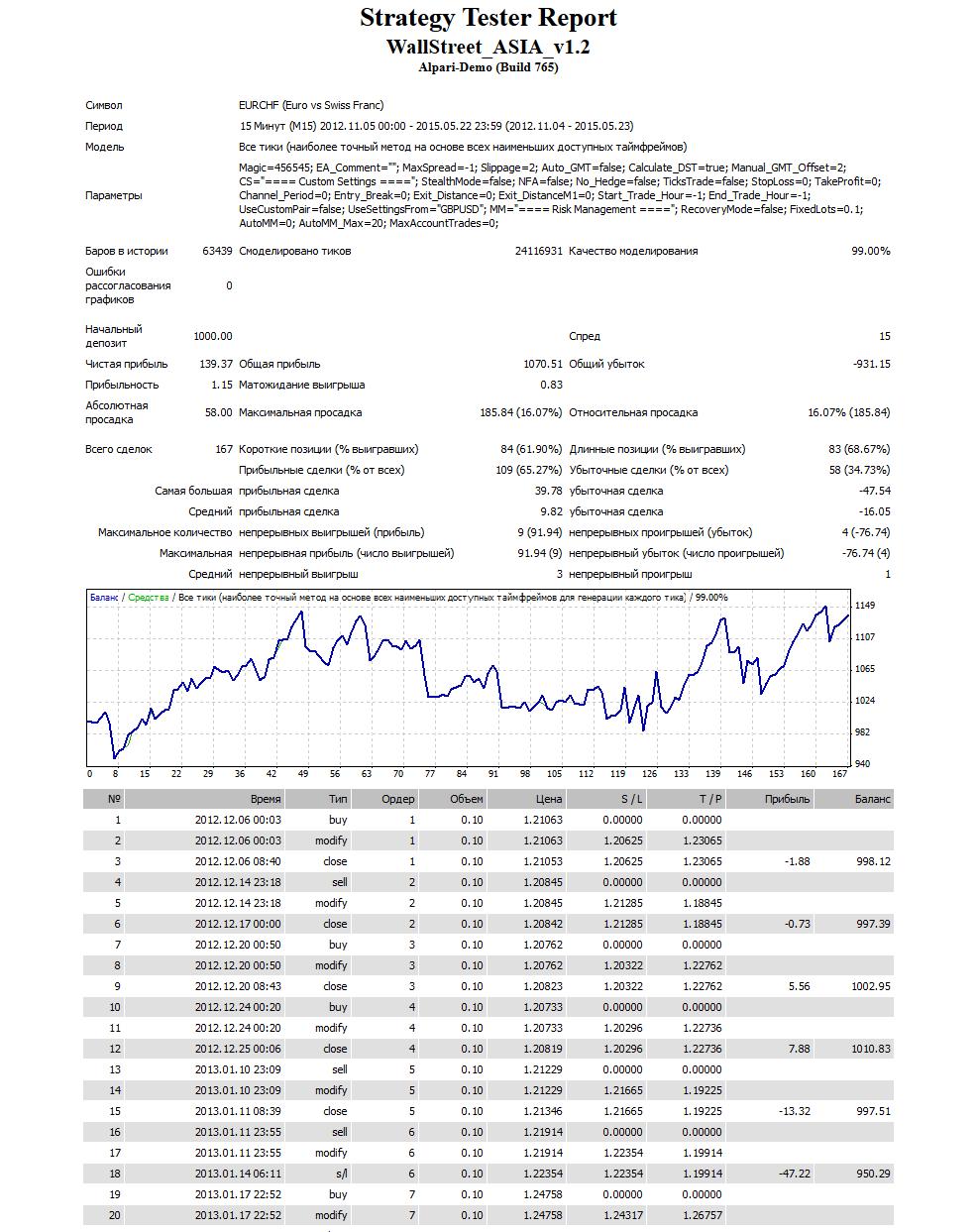Click the net profit value '139.37'

click(216, 364)
